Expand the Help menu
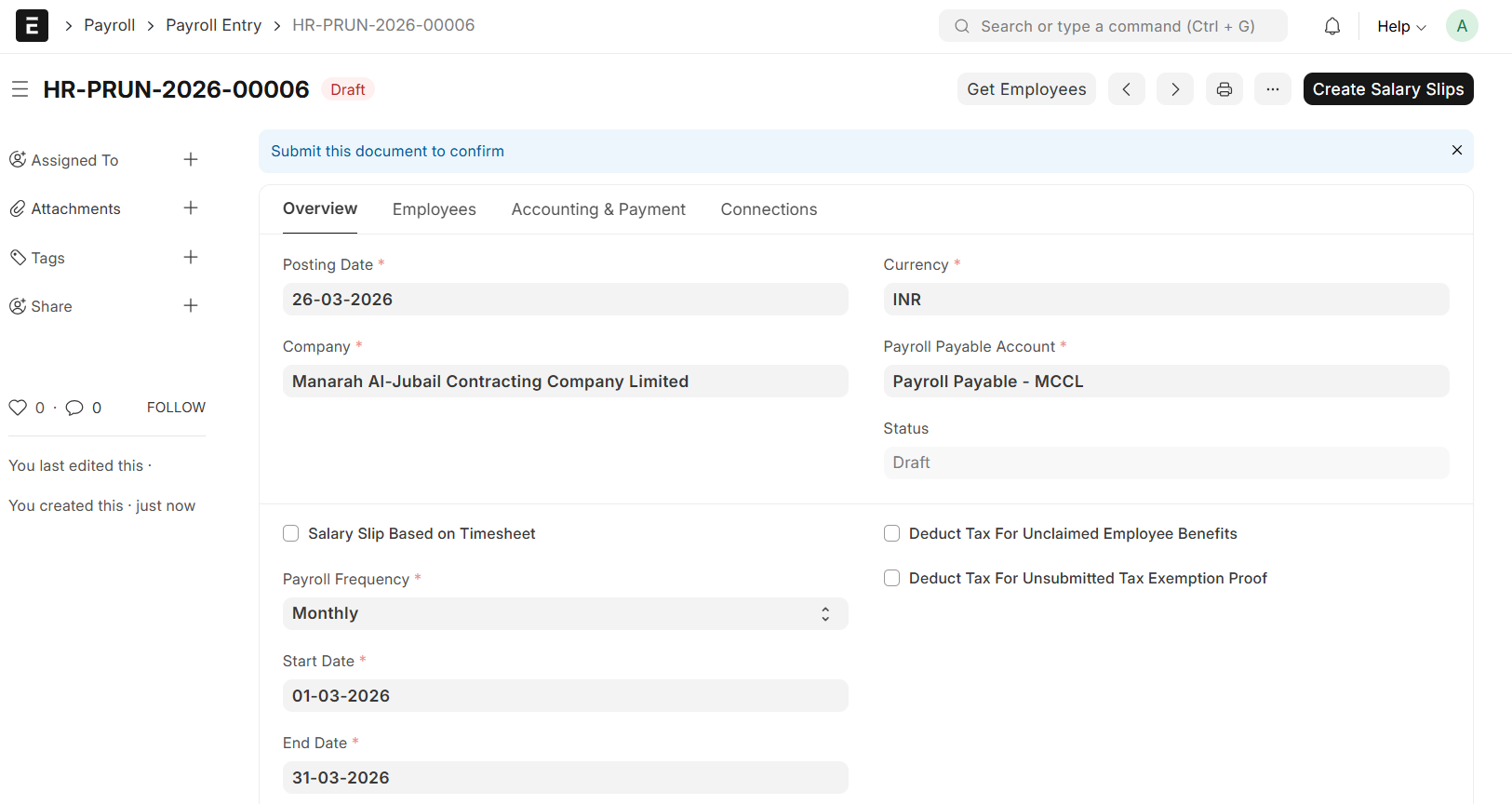This screenshot has width=1512, height=804. tap(1400, 26)
